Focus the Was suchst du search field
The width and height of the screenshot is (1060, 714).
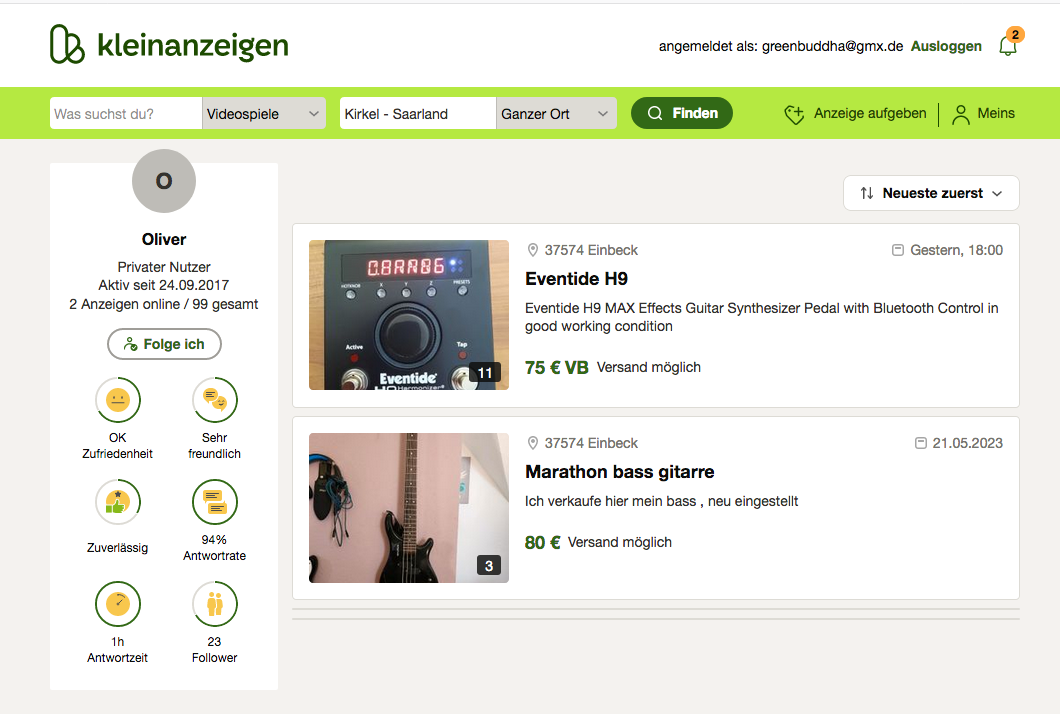[126, 114]
